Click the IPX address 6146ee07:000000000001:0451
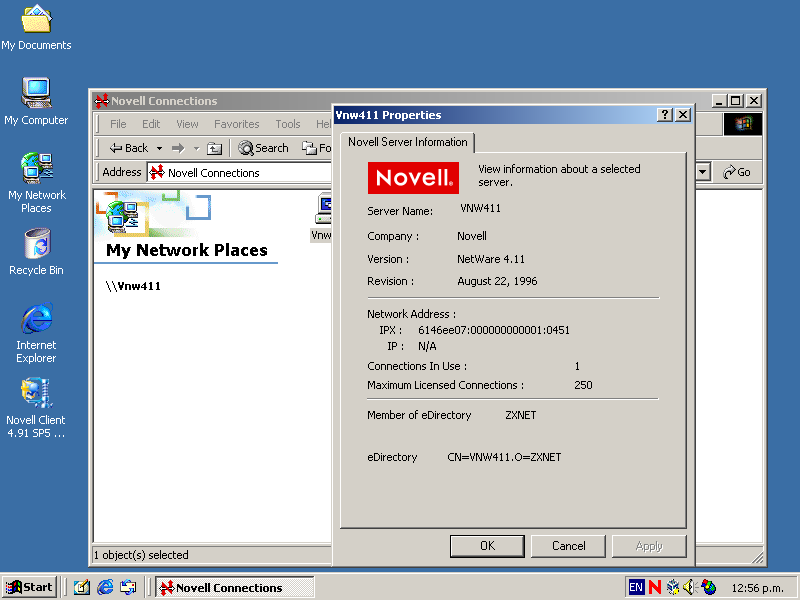Screen dimensions: 800x600 click(x=494, y=330)
